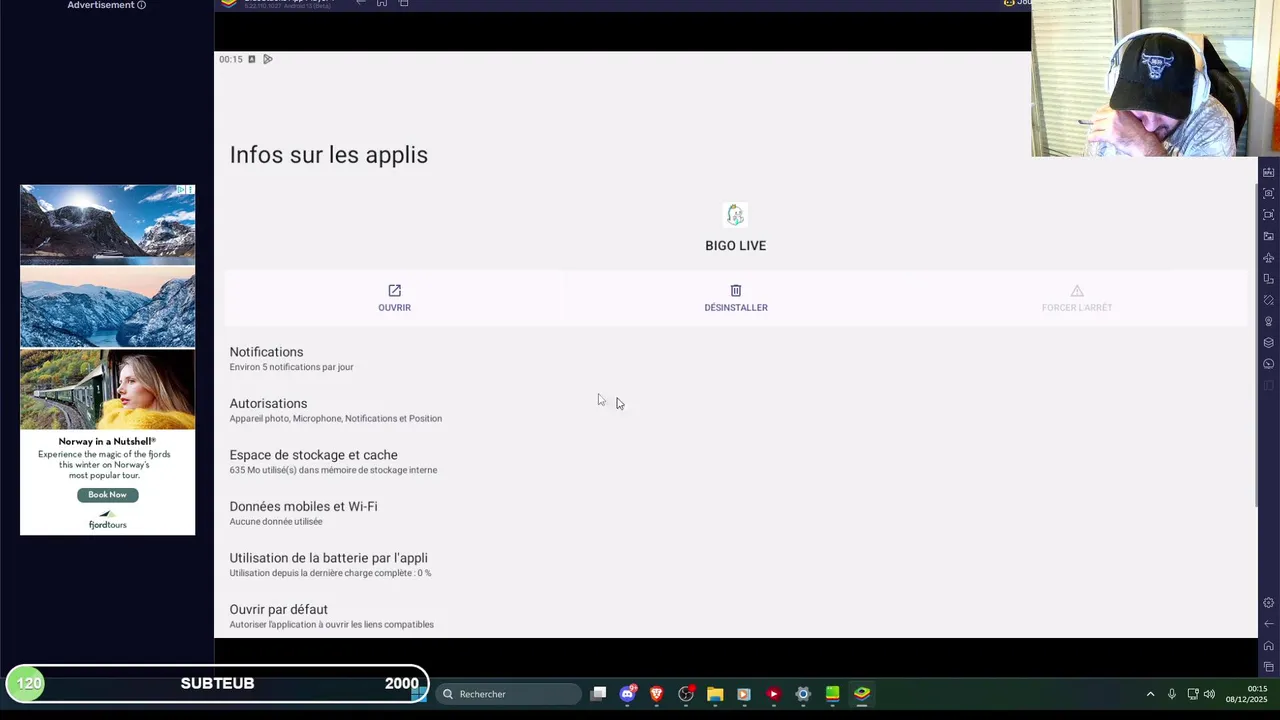This screenshot has height=720, width=1280.
Task: Open Espace de stockage et cache
Action: point(736,462)
